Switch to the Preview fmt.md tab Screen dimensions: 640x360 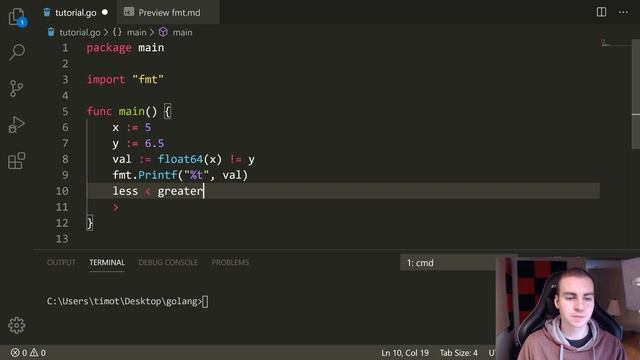169,13
